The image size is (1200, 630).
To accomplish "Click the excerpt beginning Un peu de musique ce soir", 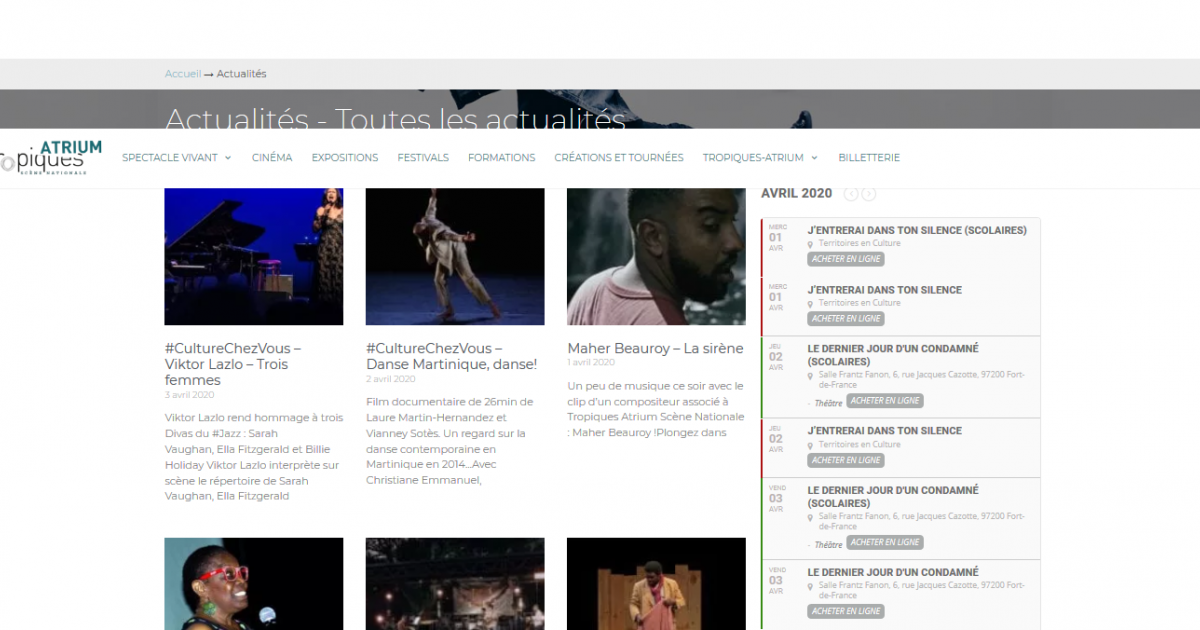I will click(x=656, y=409).
